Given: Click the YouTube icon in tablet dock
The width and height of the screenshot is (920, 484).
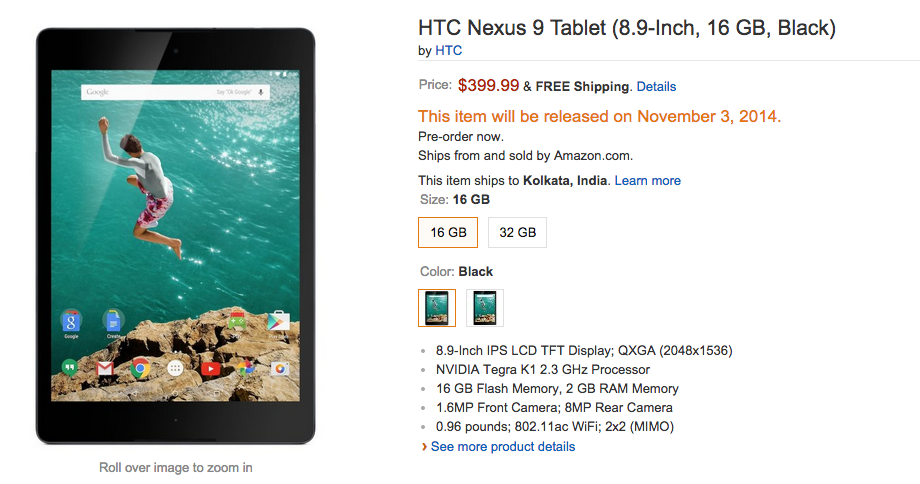Looking at the screenshot, I should [x=210, y=369].
